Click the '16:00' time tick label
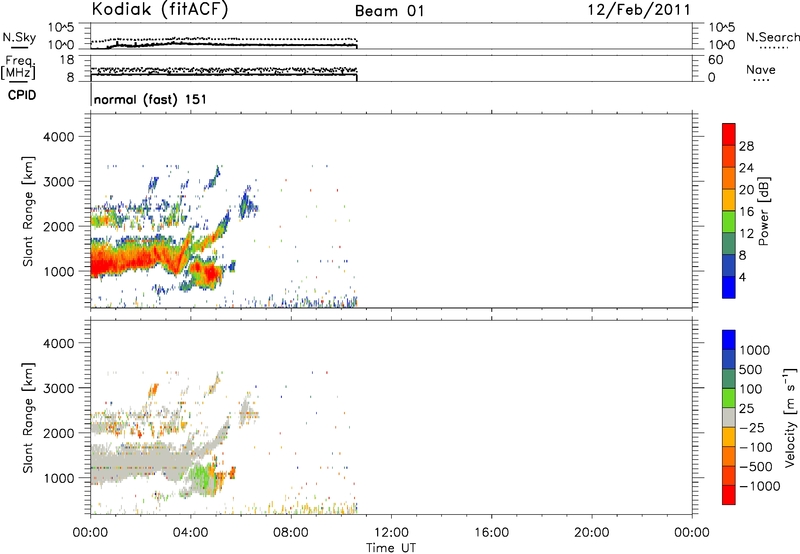 click(491, 533)
